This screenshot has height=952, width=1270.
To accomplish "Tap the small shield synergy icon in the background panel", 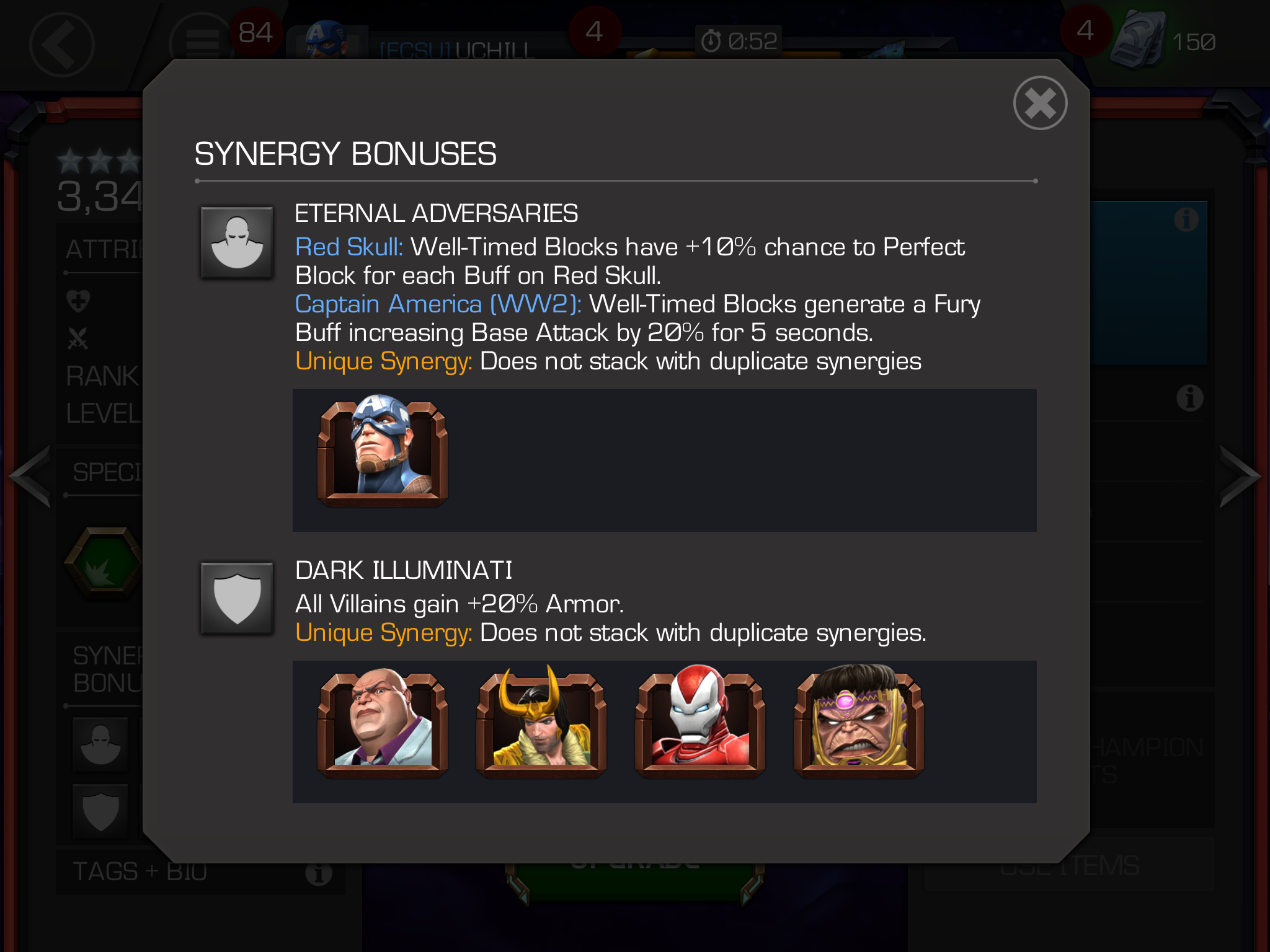I will point(100,811).
